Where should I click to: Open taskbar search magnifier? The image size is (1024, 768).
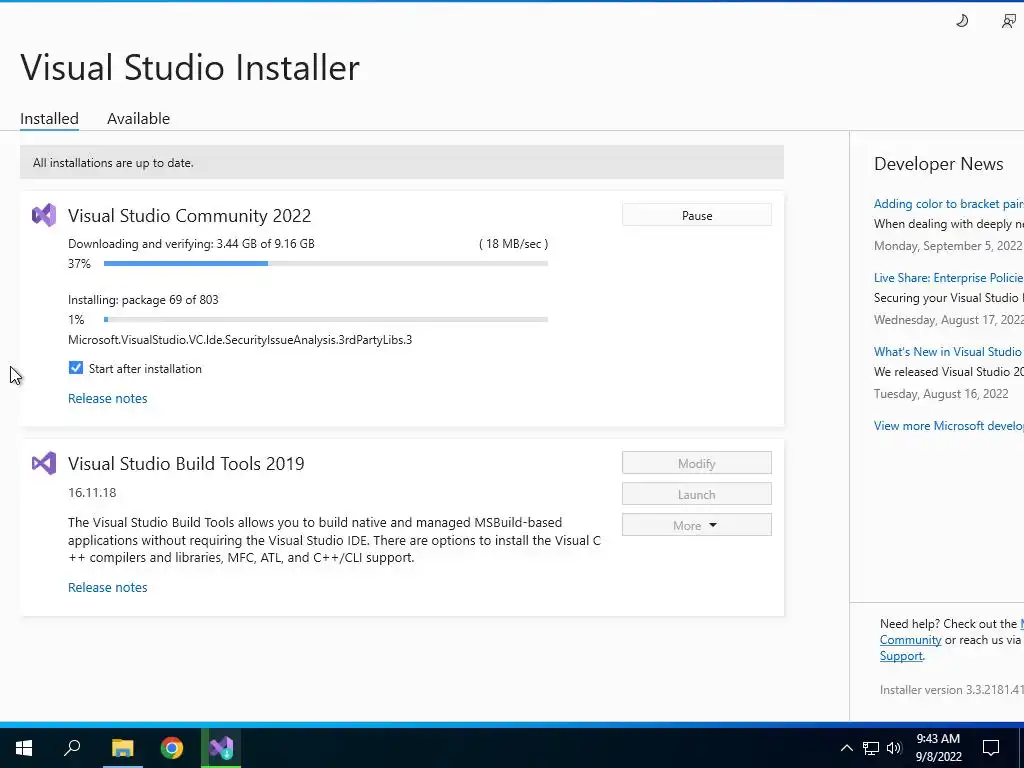pyautogui.click(x=72, y=748)
